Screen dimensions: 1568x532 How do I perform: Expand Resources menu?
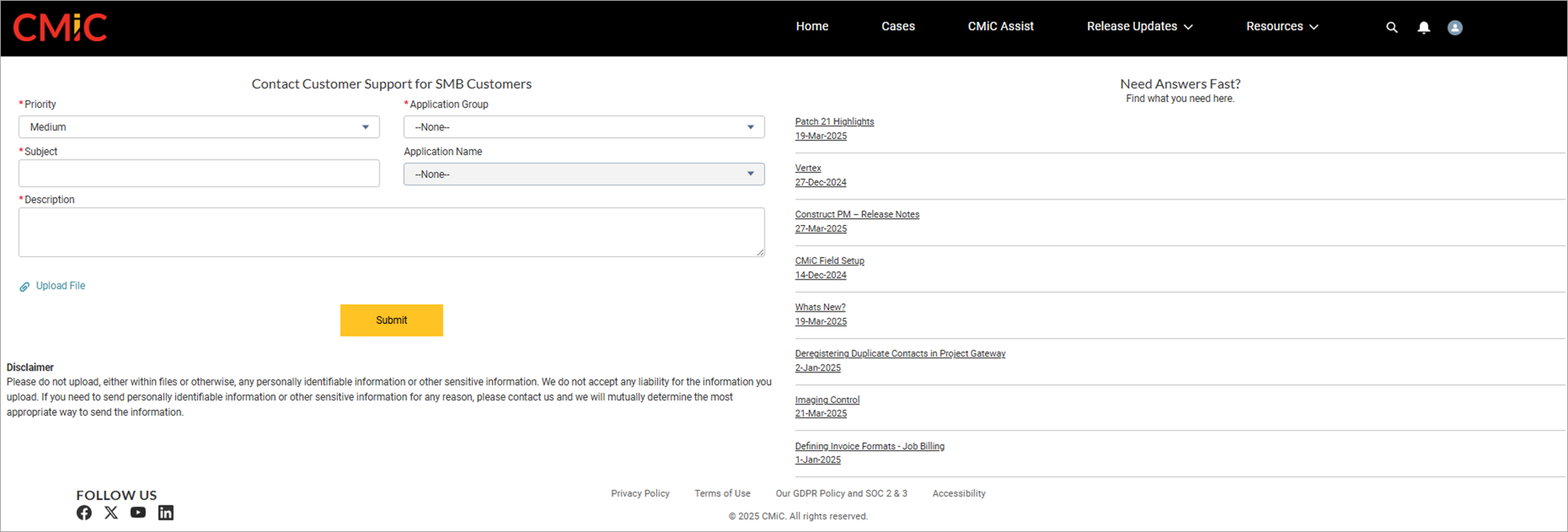pyautogui.click(x=1282, y=26)
